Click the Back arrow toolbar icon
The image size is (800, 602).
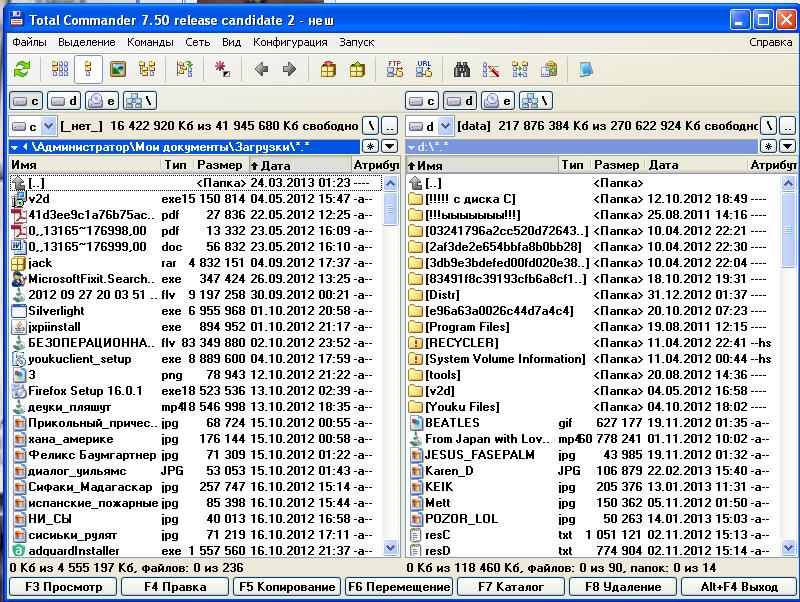[262, 69]
